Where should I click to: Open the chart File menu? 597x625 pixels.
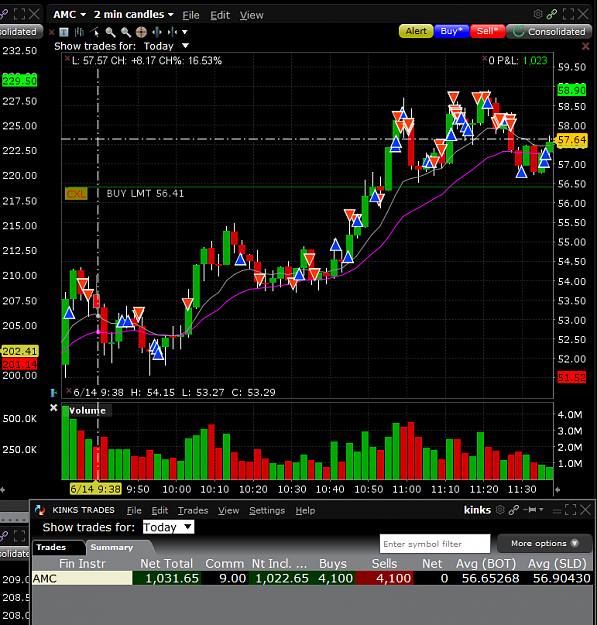191,15
